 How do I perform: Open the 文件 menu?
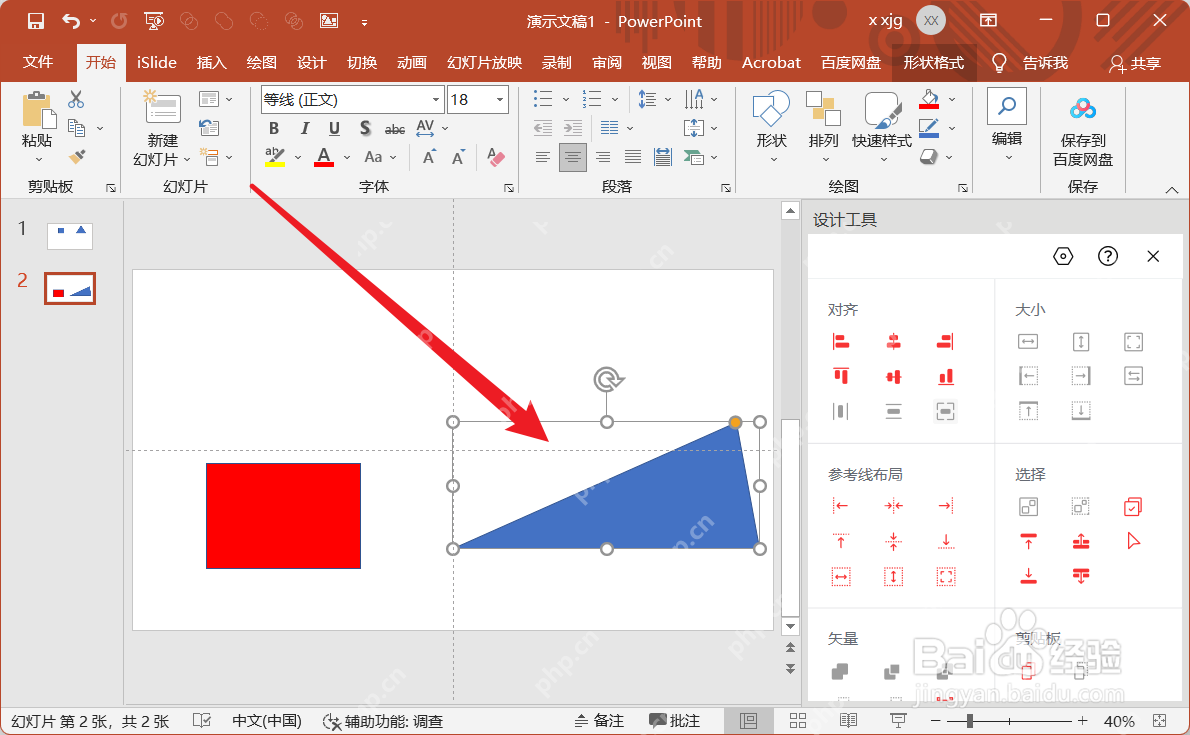pyautogui.click(x=38, y=62)
